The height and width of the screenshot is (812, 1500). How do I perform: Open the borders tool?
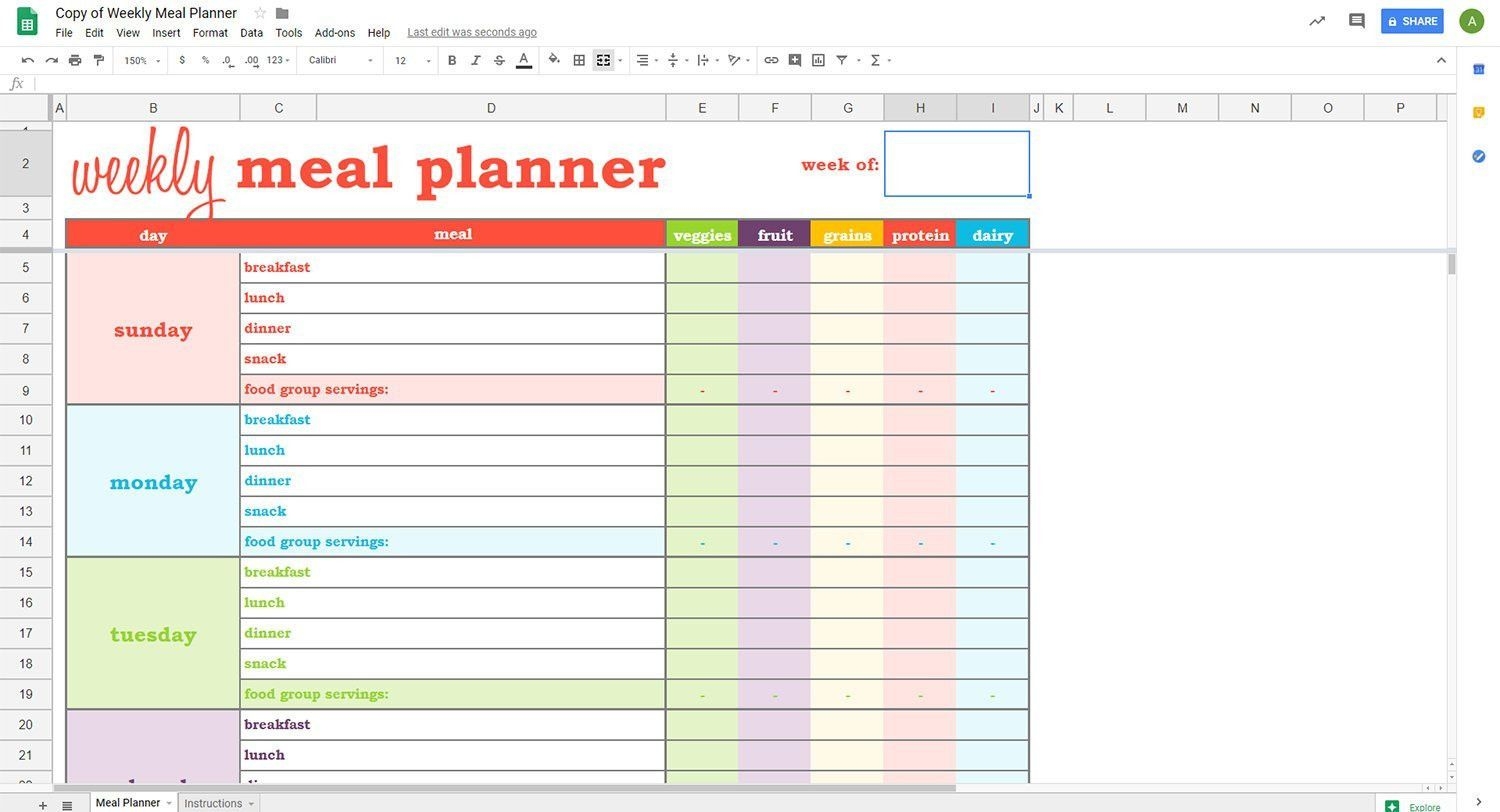click(x=579, y=60)
